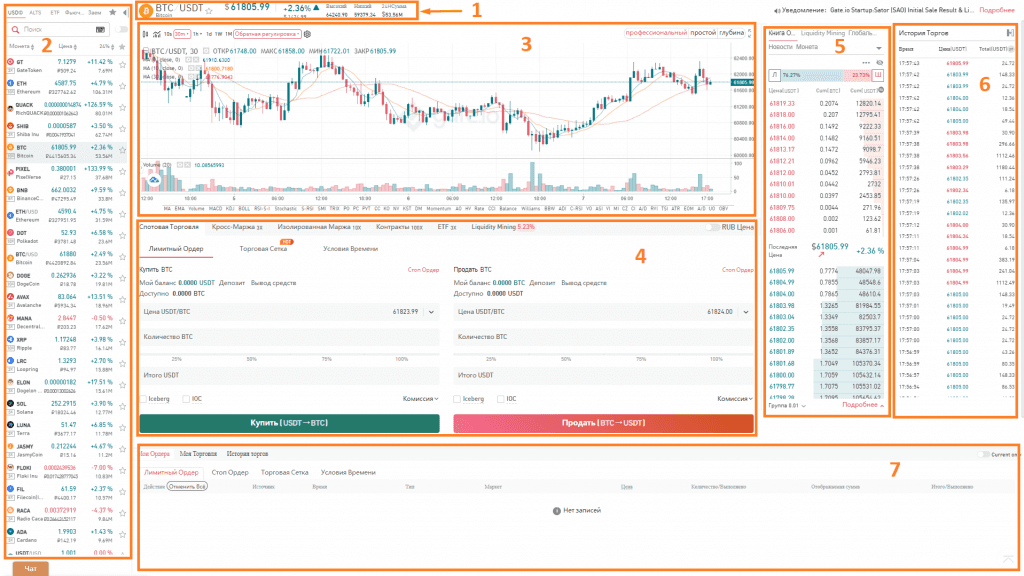This screenshot has height=576, width=1024.
Task: Expand Комиссия in sell form
Action: (x=735, y=398)
